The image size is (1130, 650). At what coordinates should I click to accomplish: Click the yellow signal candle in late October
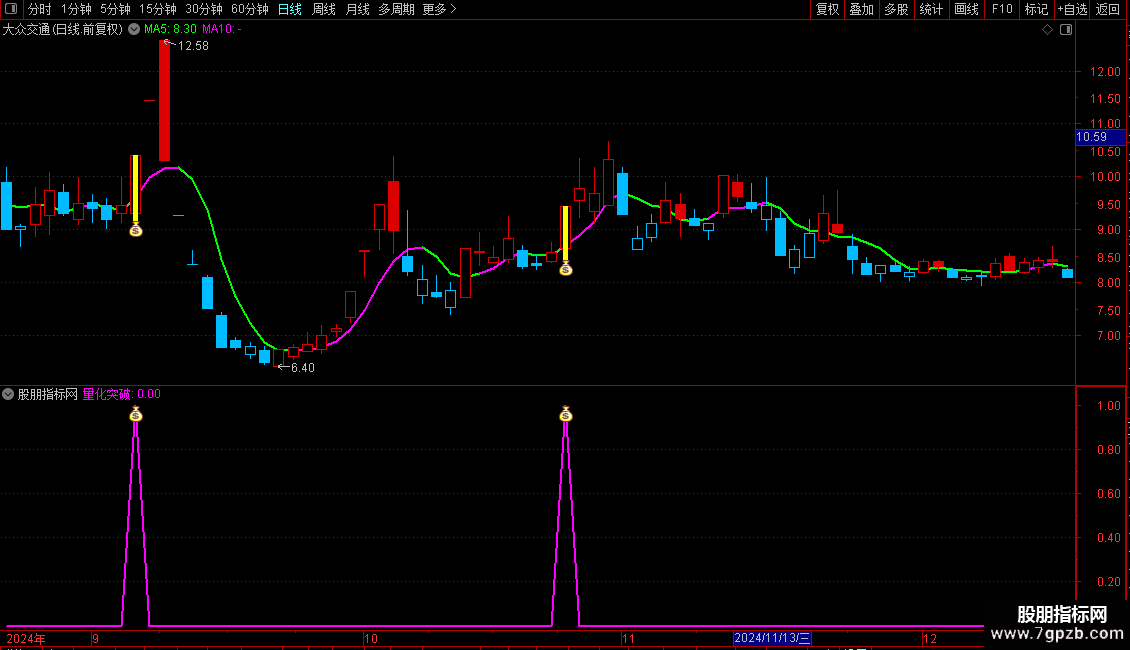[x=566, y=234]
